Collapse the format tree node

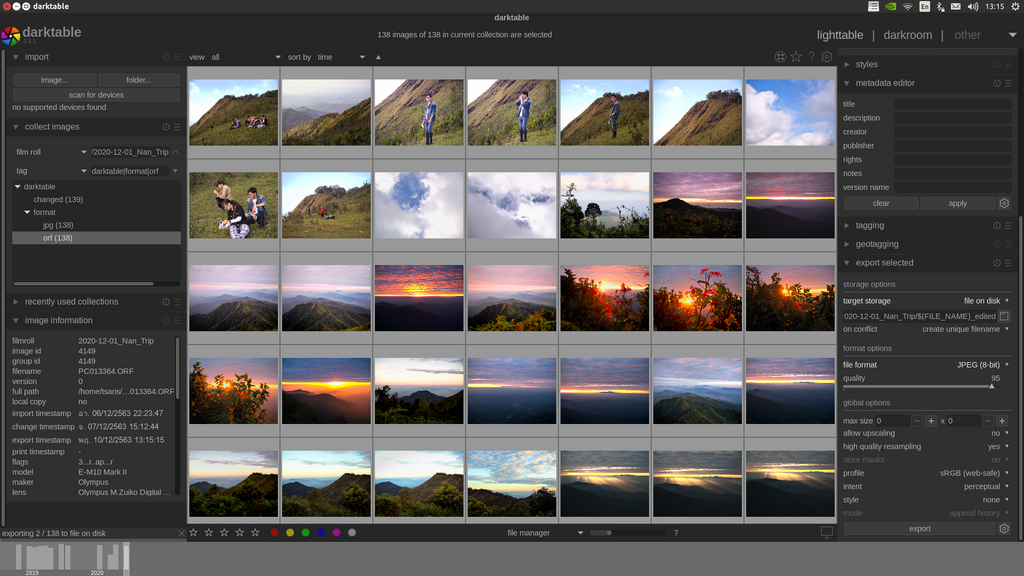coord(27,212)
